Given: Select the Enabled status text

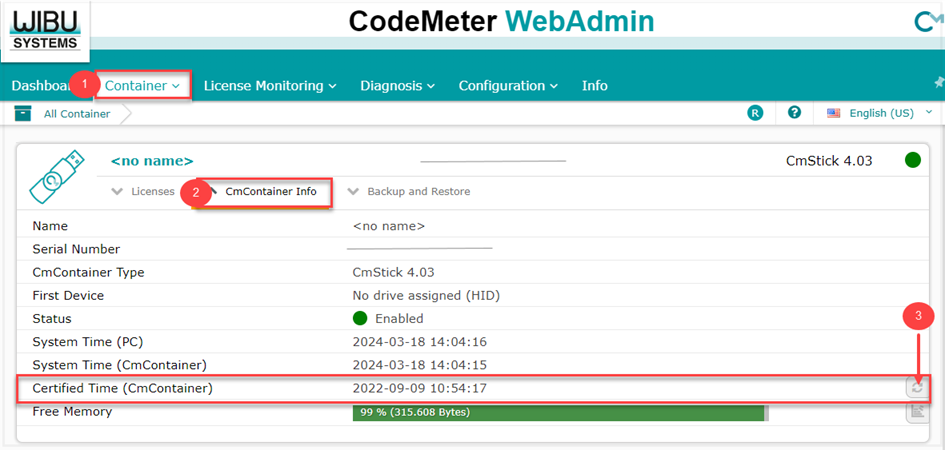Looking at the screenshot, I should (x=399, y=318).
